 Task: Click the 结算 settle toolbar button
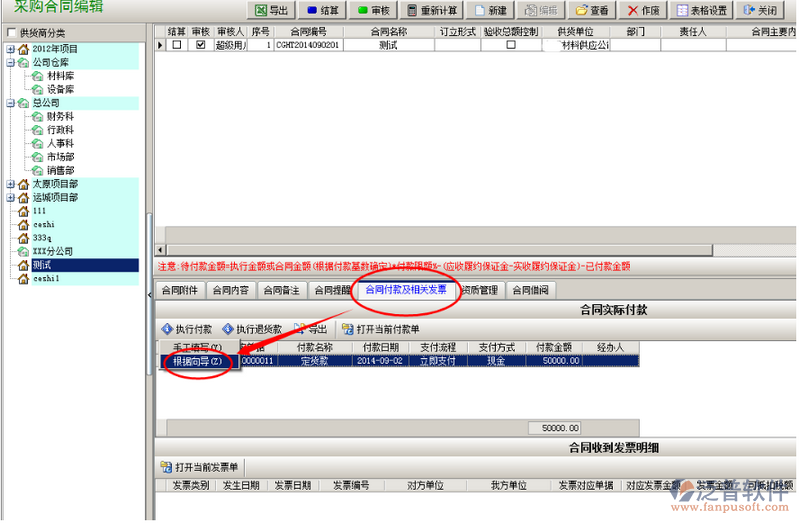pyautogui.click(x=323, y=10)
